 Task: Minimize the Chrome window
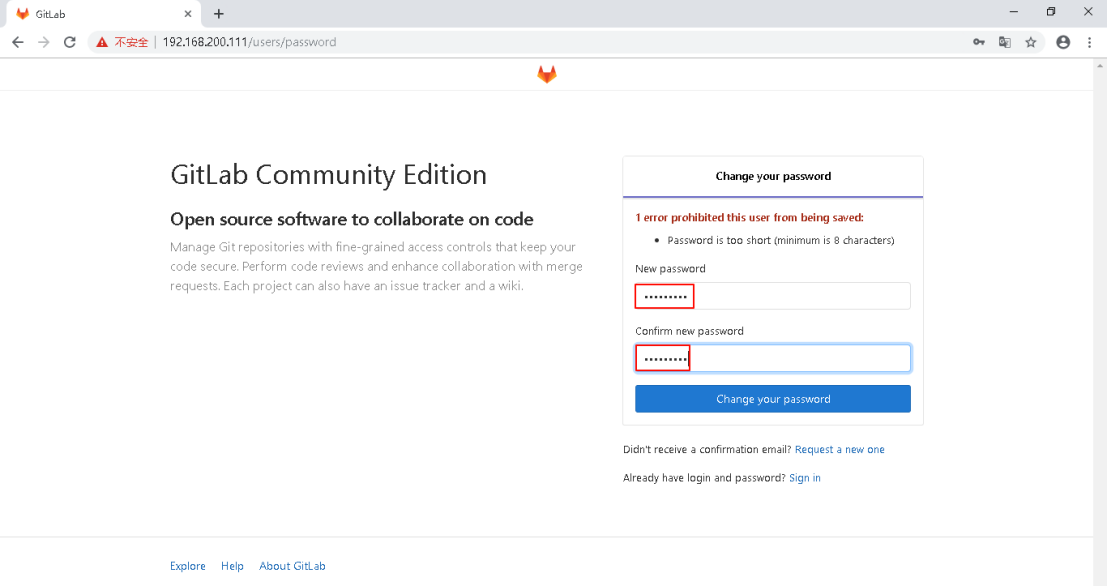click(1014, 12)
